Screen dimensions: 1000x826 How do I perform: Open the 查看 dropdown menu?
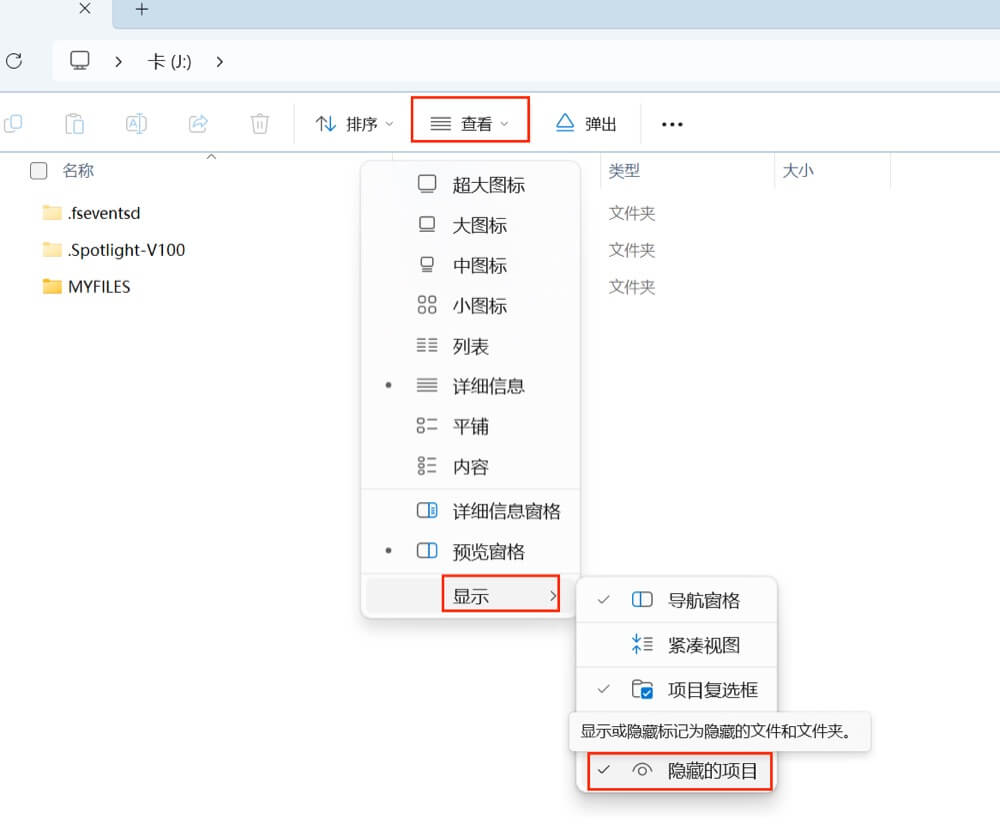(469, 122)
